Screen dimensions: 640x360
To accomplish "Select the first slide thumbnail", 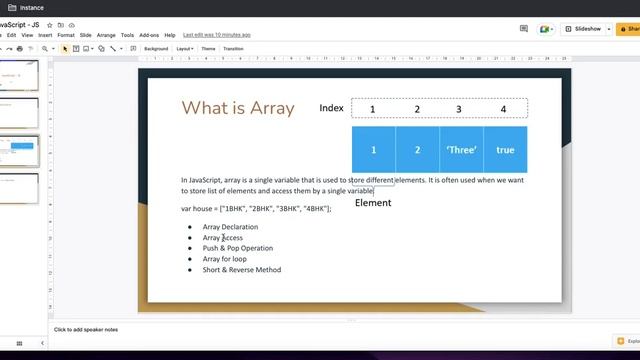I will (x=19, y=76).
